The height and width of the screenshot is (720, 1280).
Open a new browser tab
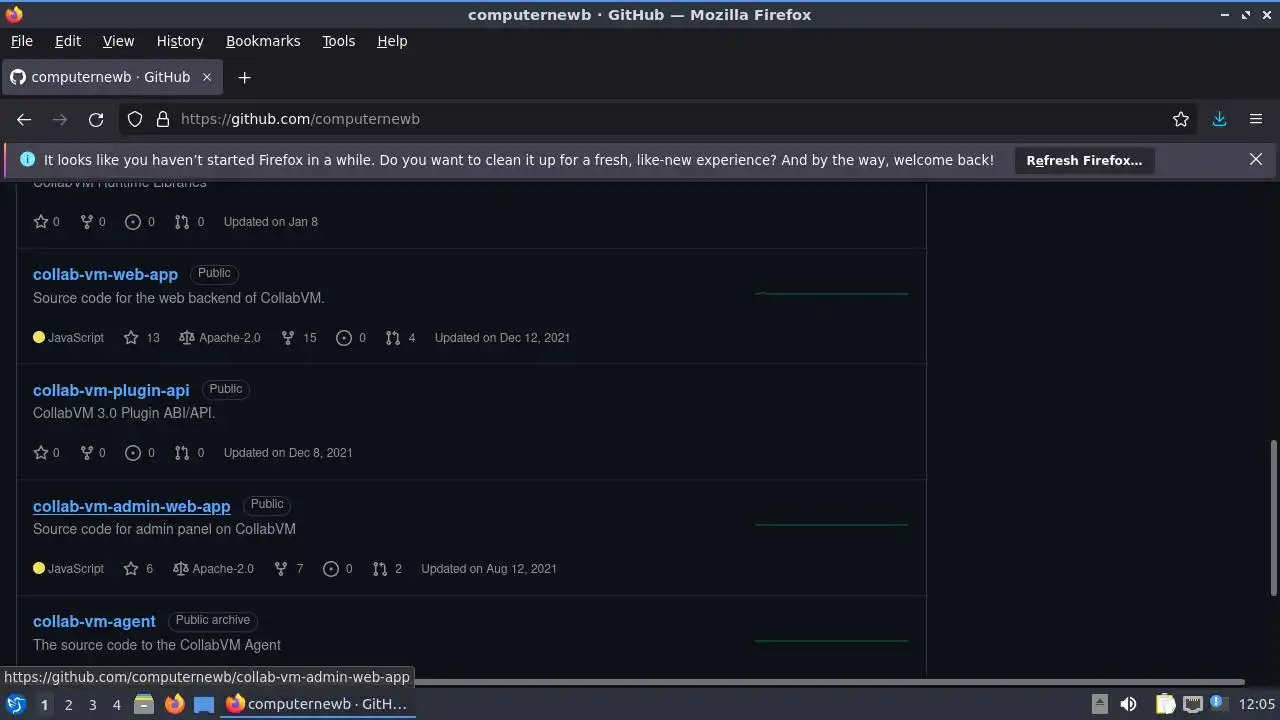(x=244, y=77)
